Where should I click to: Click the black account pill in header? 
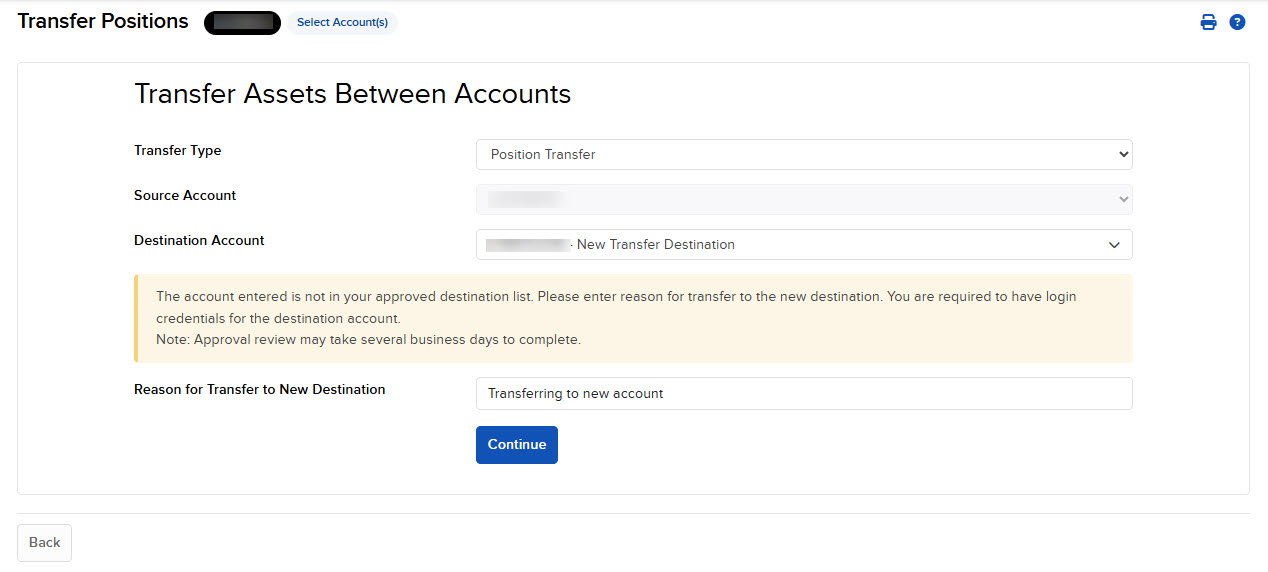tap(242, 22)
